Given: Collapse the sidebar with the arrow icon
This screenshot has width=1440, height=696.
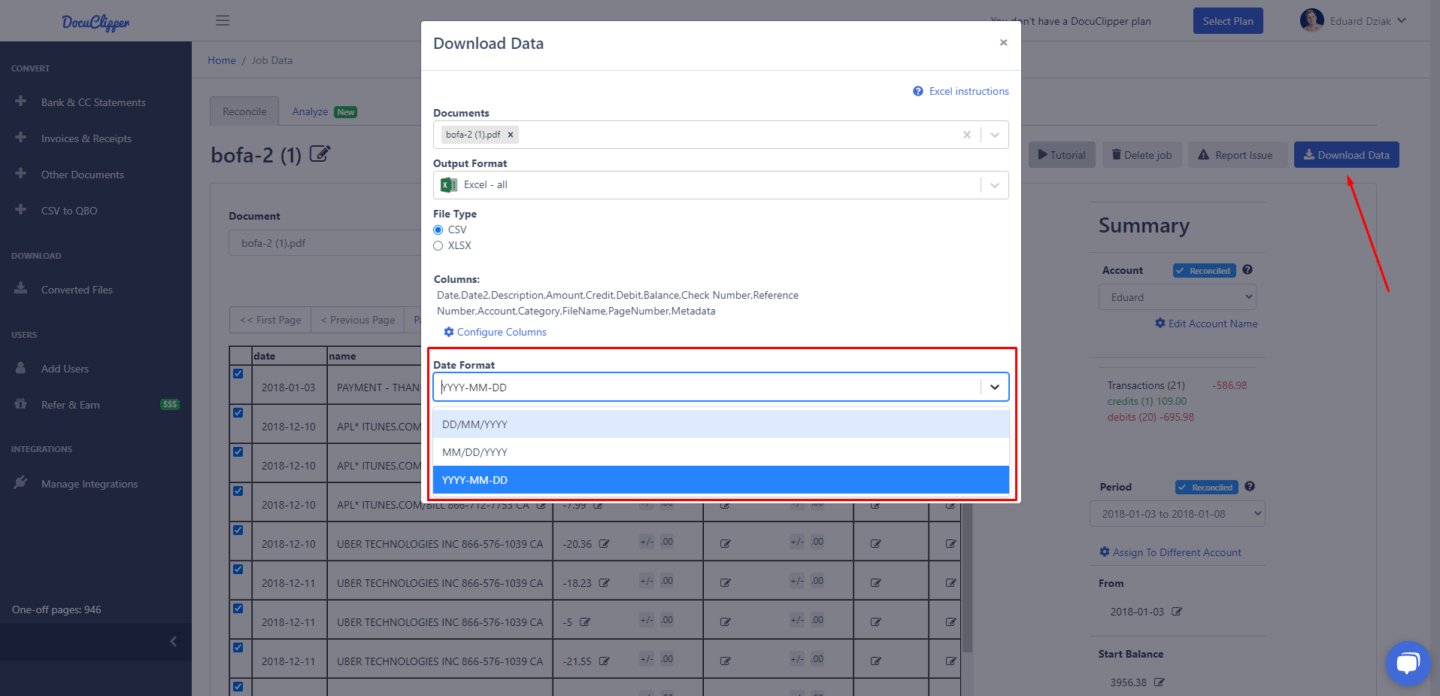Looking at the screenshot, I should pyautogui.click(x=173, y=641).
